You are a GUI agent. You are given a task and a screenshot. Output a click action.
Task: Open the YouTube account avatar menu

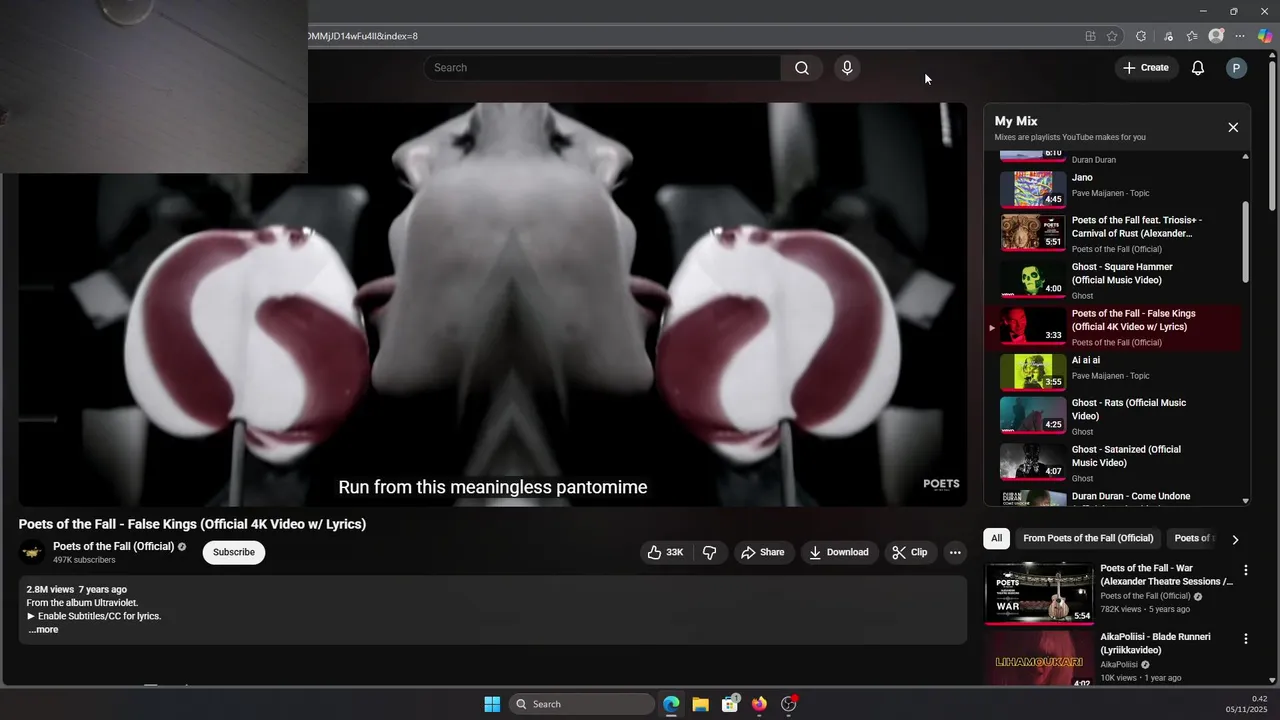tap(1236, 68)
